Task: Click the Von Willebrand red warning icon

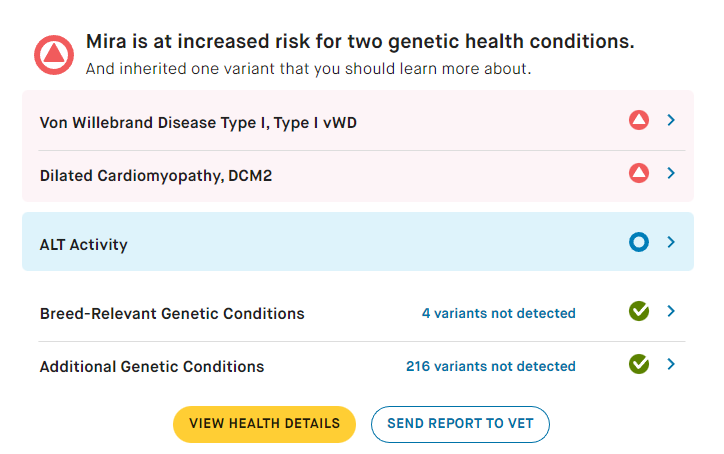Action: click(x=639, y=121)
